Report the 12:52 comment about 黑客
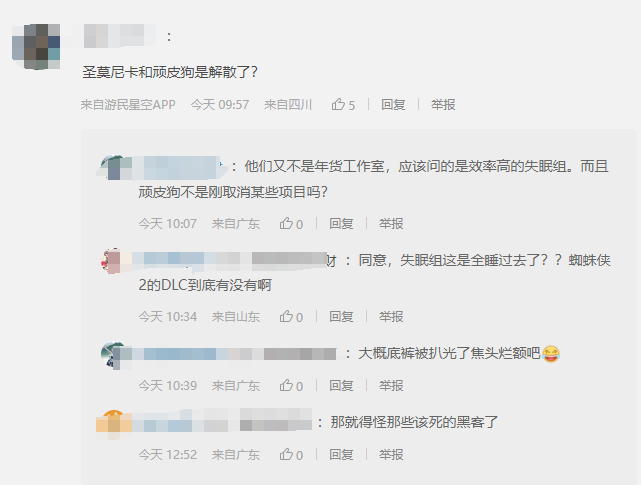This screenshot has width=641, height=485. (391, 455)
